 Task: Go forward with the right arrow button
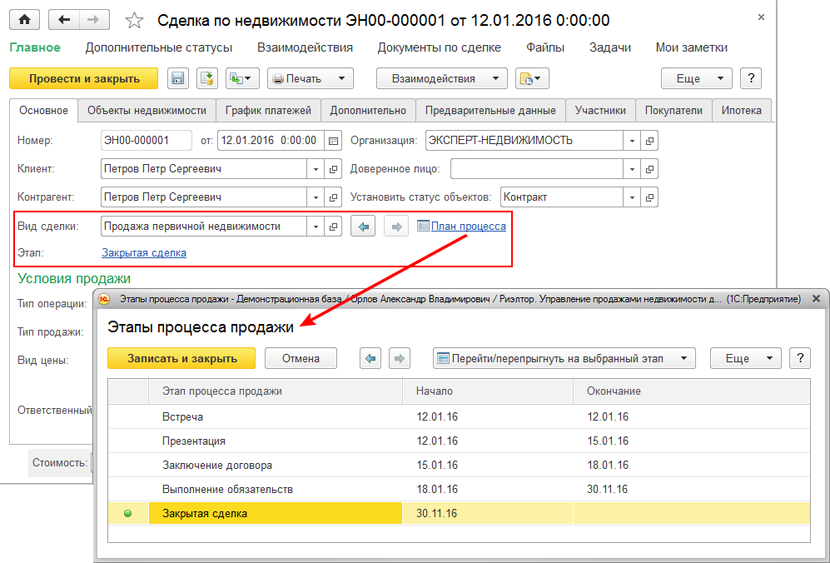point(94,20)
